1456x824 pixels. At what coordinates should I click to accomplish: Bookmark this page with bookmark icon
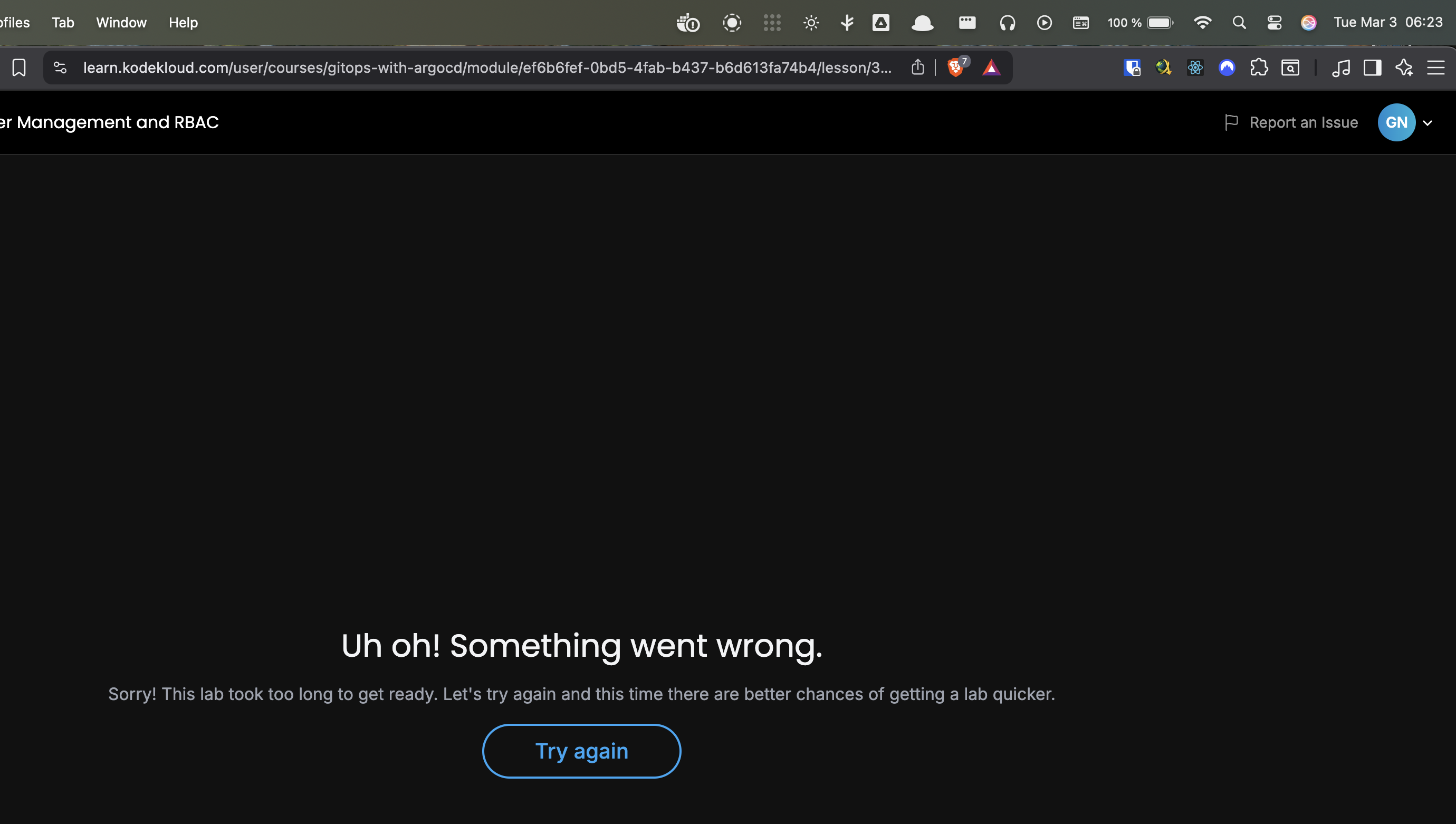(x=18, y=68)
